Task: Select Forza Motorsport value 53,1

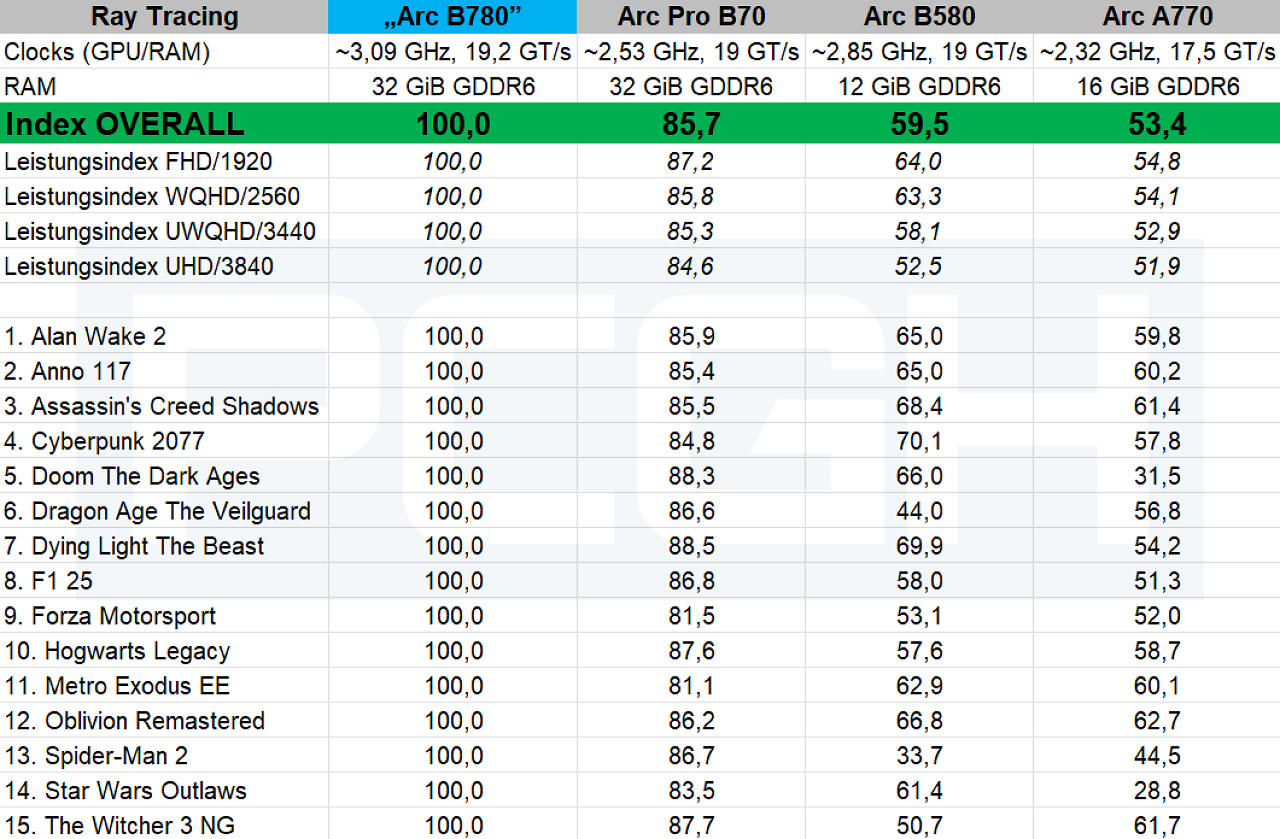Action: coord(919,616)
